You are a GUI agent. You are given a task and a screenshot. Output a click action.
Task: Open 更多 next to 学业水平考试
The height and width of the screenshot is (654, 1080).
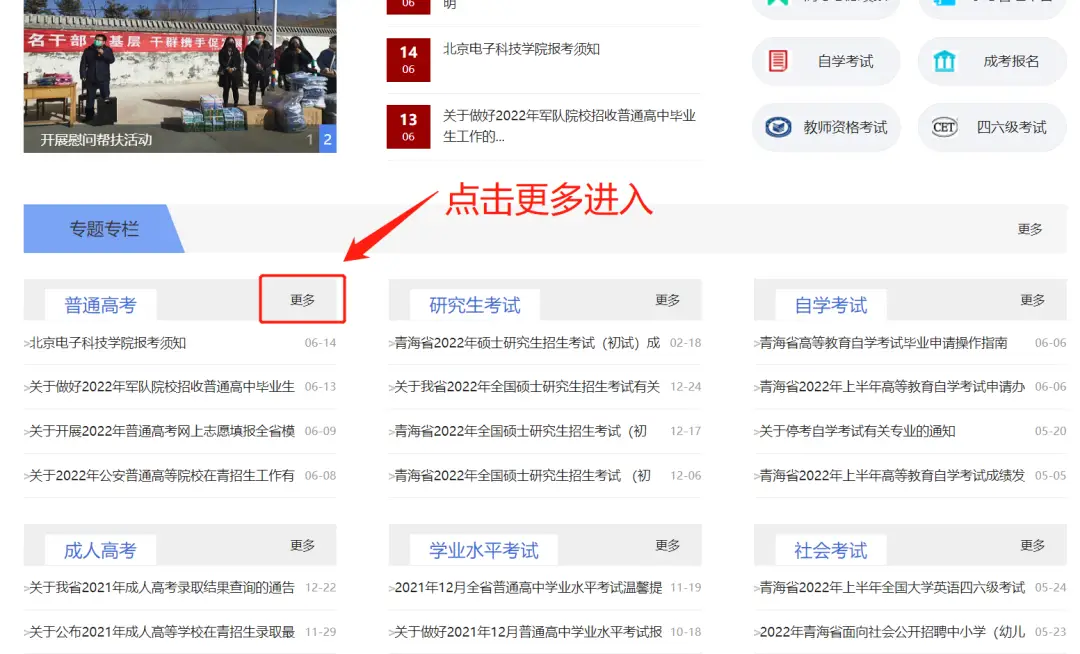coord(668,545)
